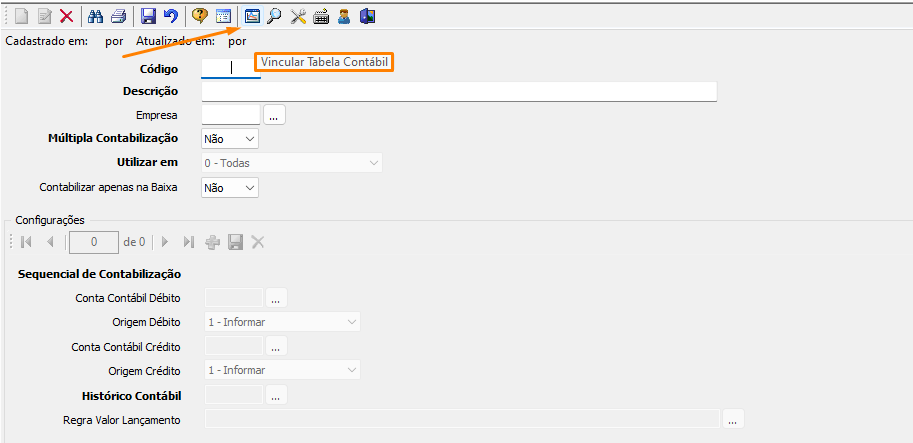Click the New record blank page icon

[x=22, y=17]
